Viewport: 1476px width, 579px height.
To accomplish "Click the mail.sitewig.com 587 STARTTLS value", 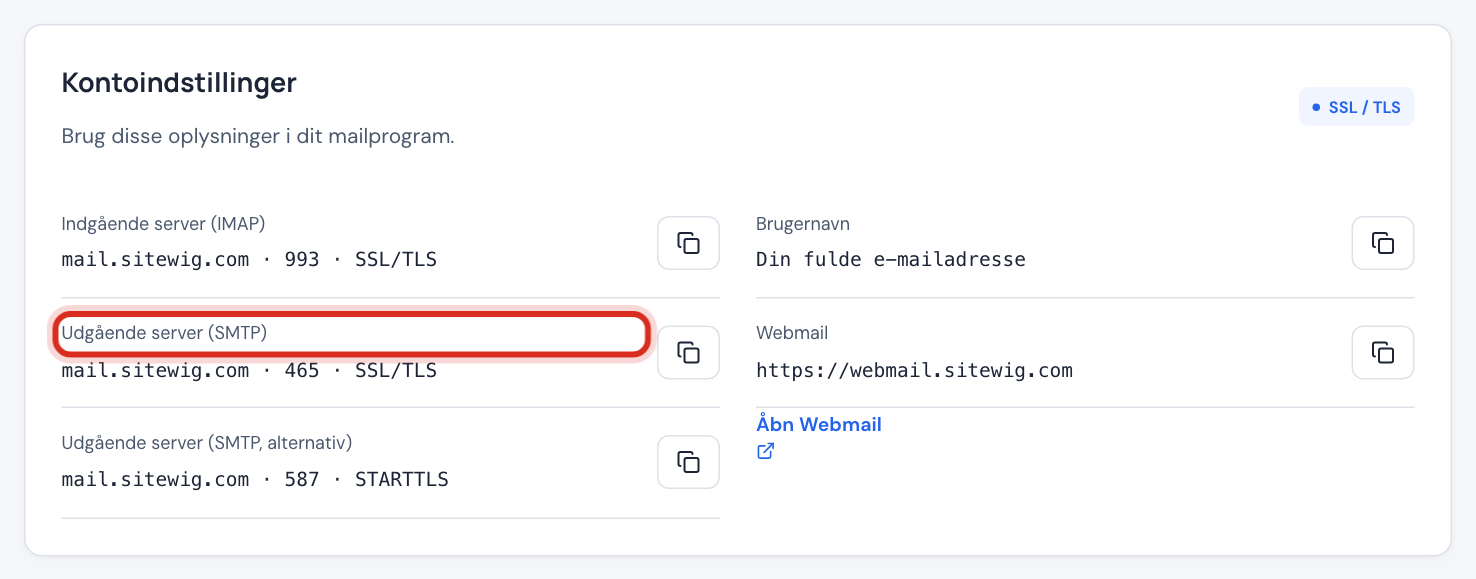I will tap(255, 479).
